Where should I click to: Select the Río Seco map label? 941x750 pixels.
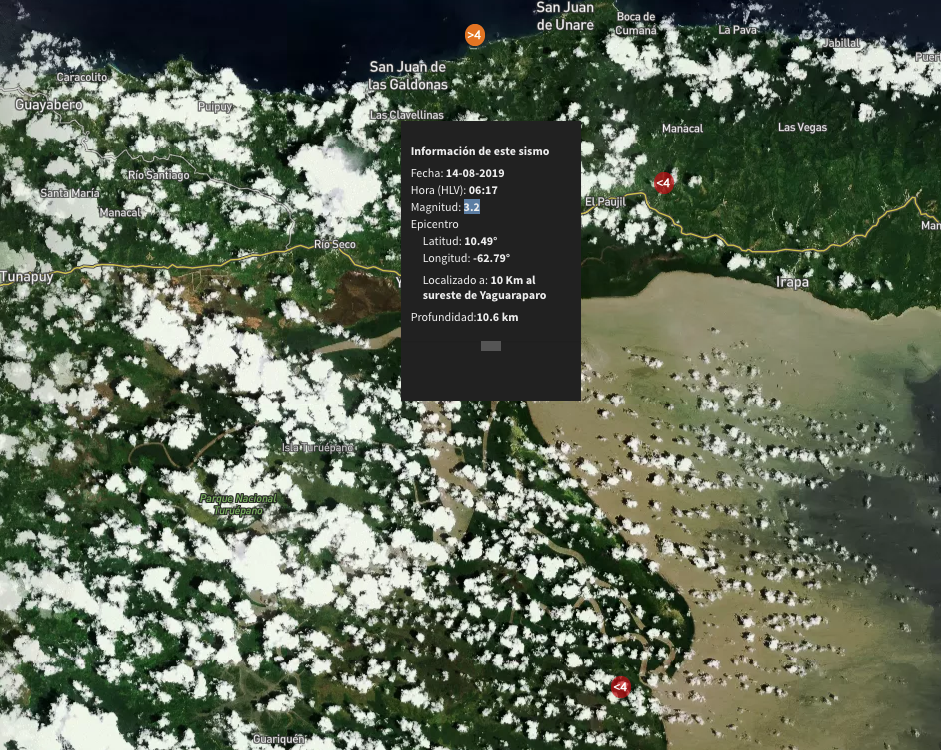tap(334, 244)
